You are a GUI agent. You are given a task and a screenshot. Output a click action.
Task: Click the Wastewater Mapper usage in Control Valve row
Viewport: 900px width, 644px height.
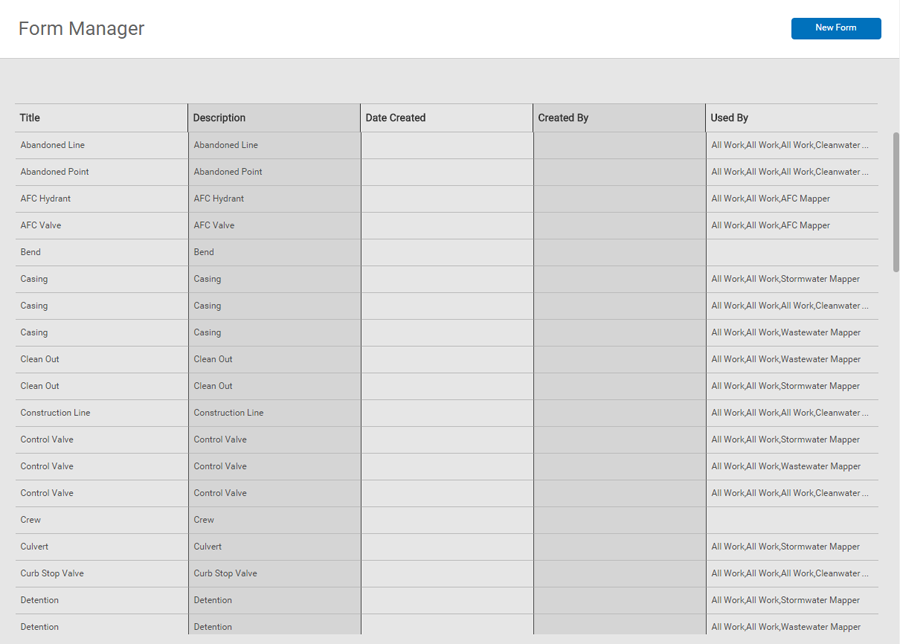pyautogui.click(x=786, y=466)
